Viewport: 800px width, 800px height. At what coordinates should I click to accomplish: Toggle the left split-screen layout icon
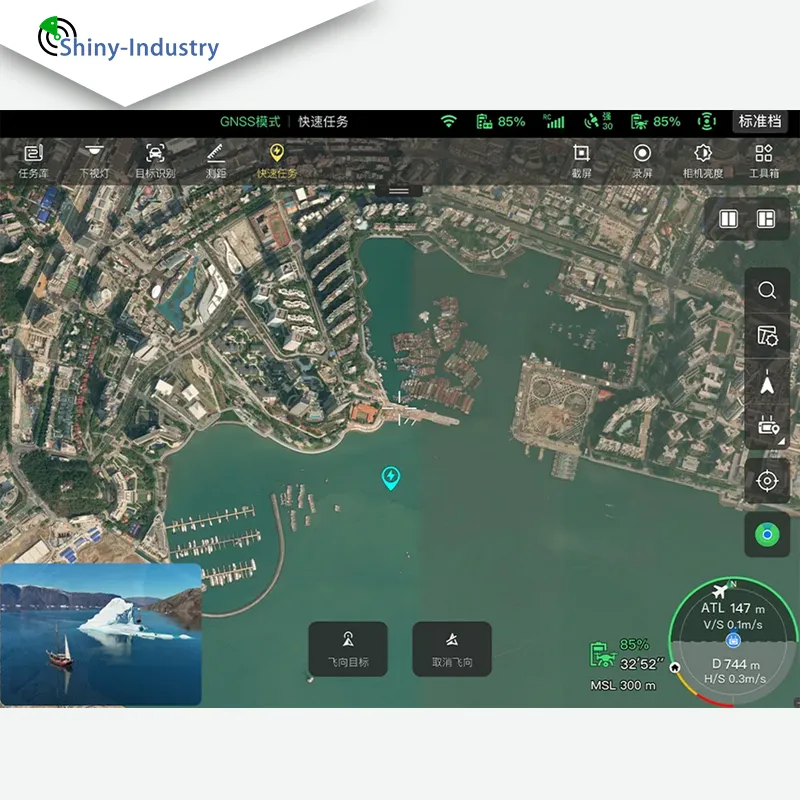coord(729,218)
